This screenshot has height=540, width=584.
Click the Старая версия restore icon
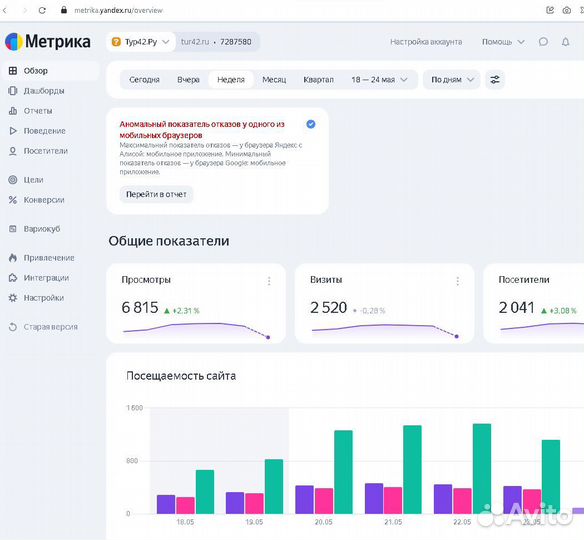[x=13, y=327]
